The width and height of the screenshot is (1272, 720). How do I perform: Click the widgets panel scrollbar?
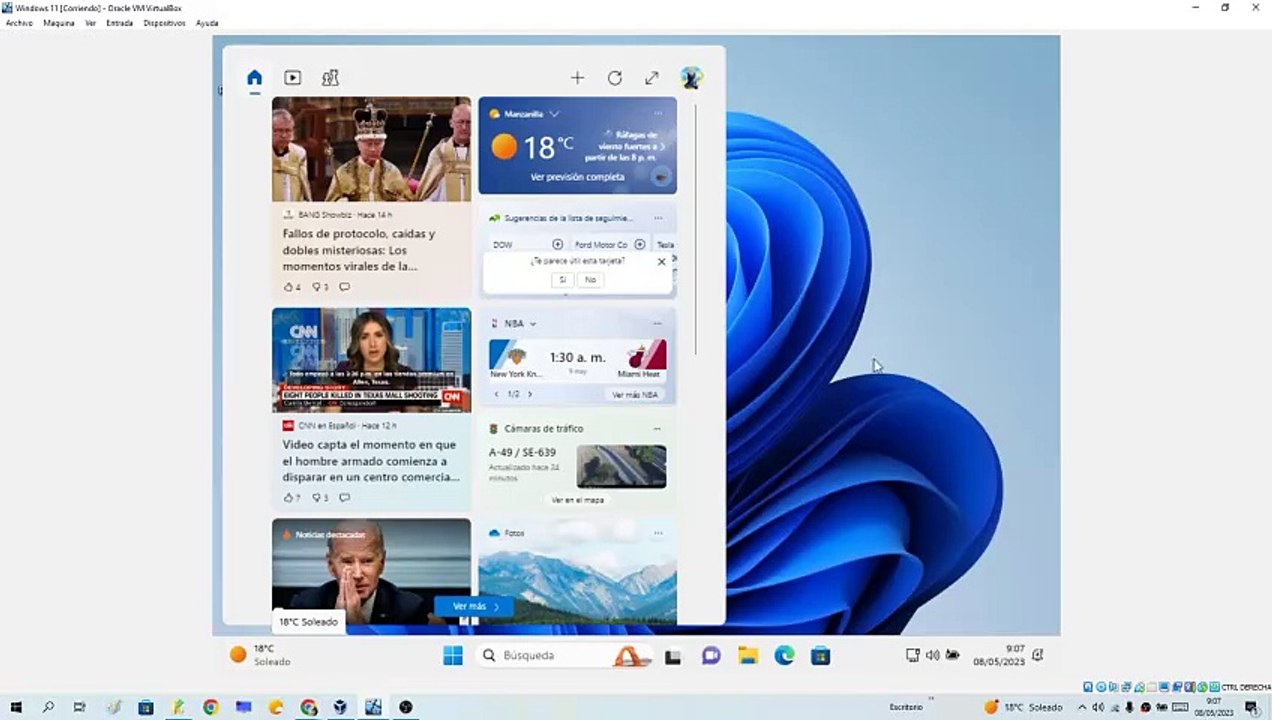coord(695,228)
